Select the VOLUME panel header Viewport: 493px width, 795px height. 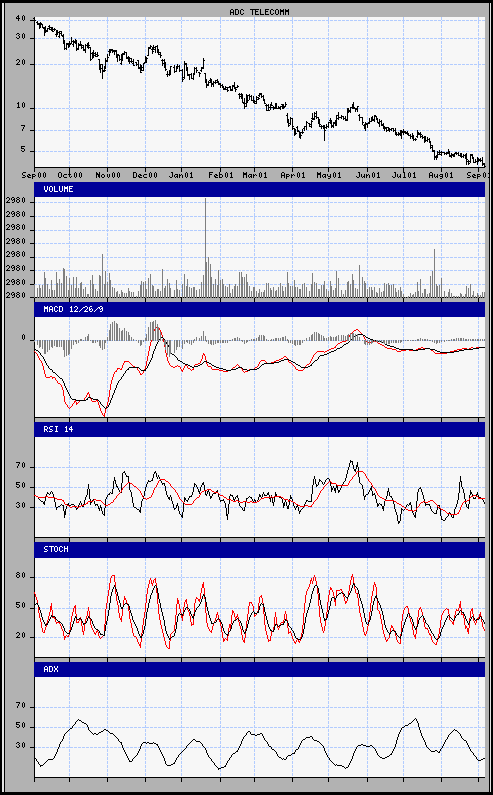coord(260,189)
